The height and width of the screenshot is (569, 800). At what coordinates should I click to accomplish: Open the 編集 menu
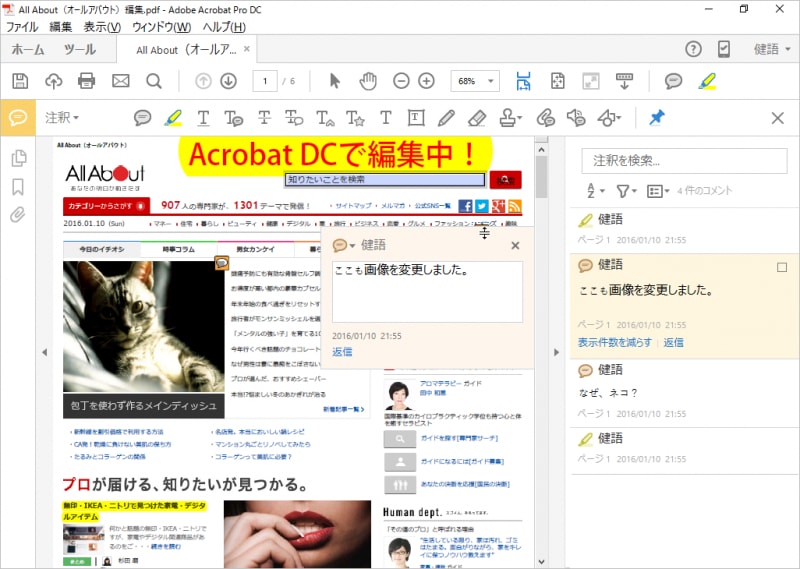pyautogui.click(x=61, y=27)
